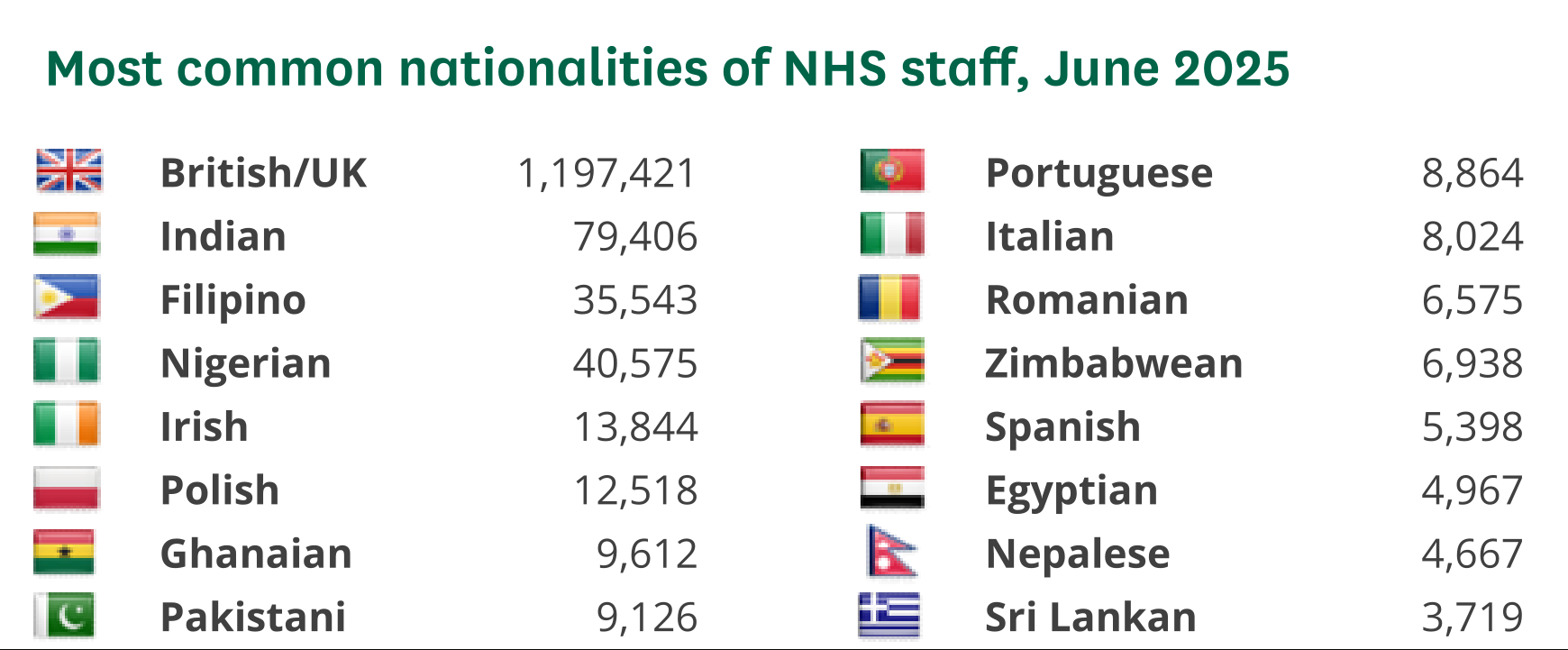Click the green-white Nigerian flag
1568x650 pixels.
point(67,362)
